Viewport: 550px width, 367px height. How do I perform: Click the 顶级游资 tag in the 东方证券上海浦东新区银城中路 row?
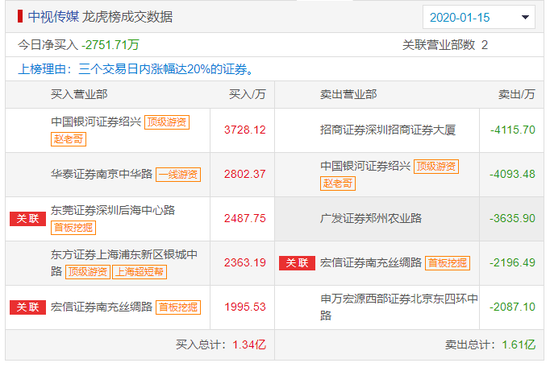[x=88, y=272]
